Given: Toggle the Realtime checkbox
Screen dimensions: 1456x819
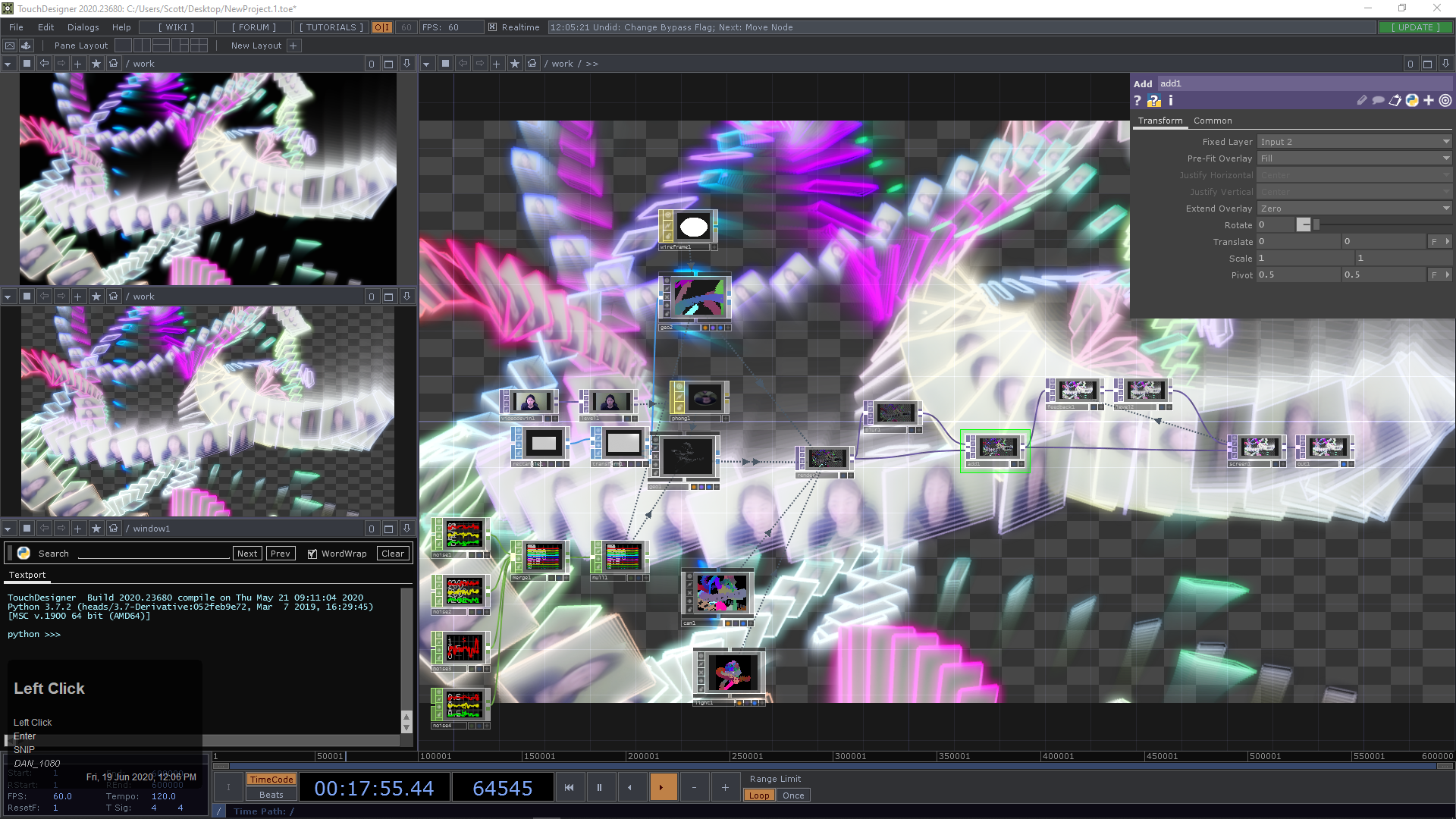Looking at the screenshot, I should 492,27.
